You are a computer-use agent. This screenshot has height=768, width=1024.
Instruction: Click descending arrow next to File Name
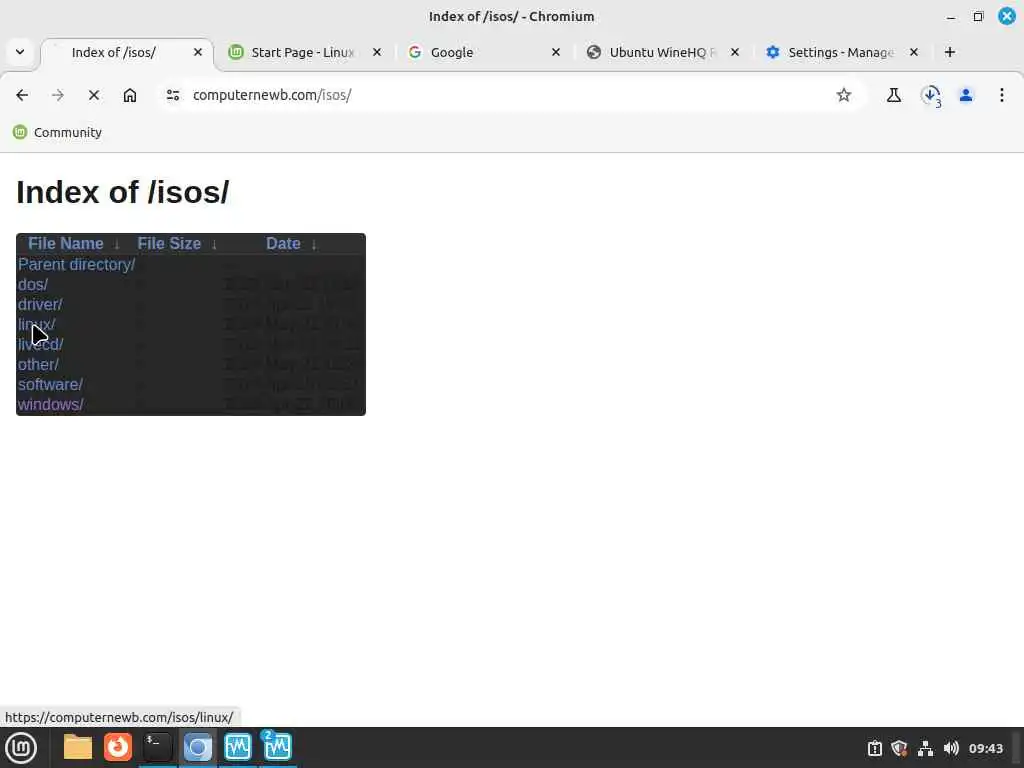(x=116, y=244)
